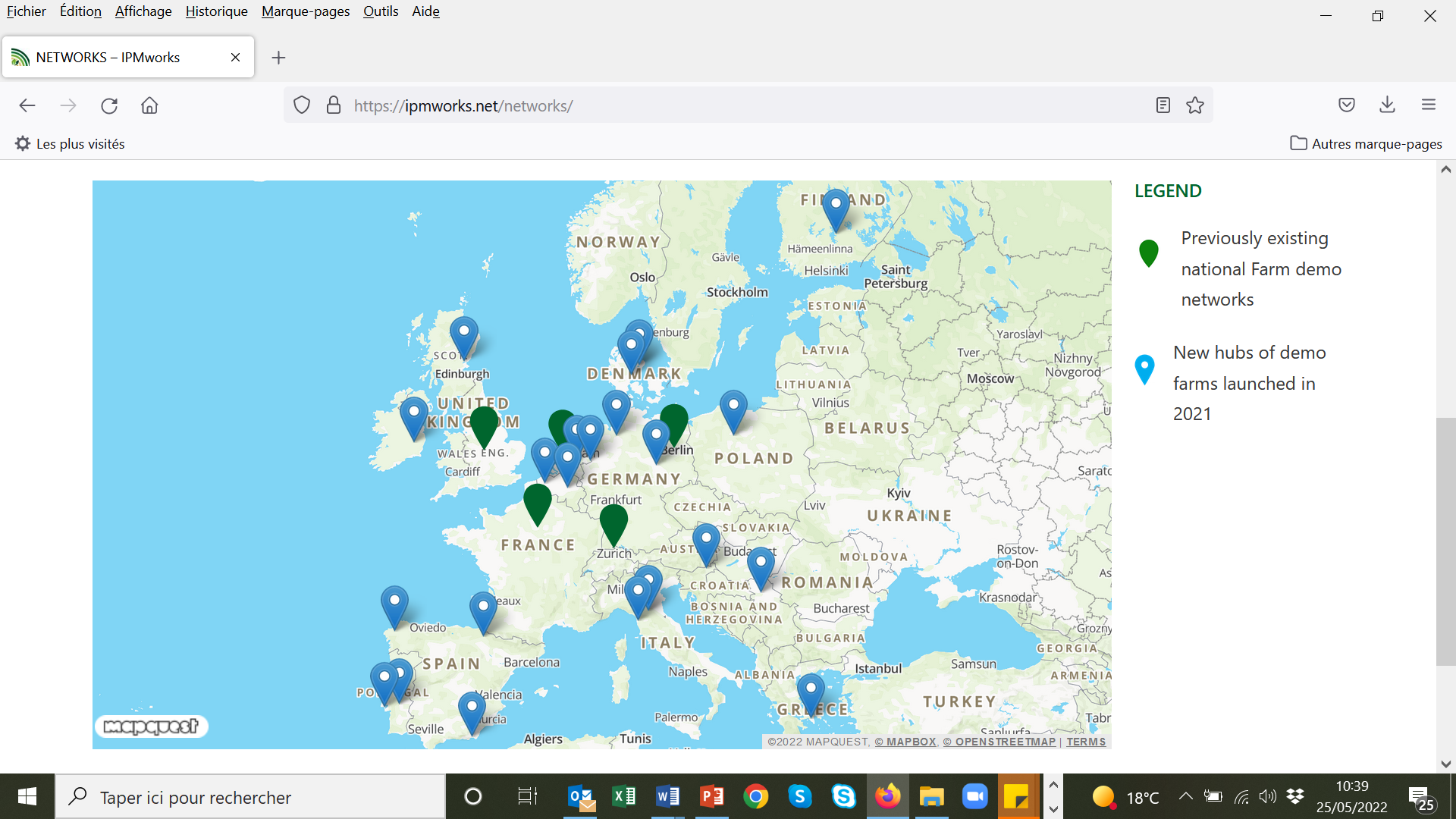Image resolution: width=1456 pixels, height=819 pixels.
Task: Click the page vertical scrollbar thumb
Action: click(x=1445, y=541)
